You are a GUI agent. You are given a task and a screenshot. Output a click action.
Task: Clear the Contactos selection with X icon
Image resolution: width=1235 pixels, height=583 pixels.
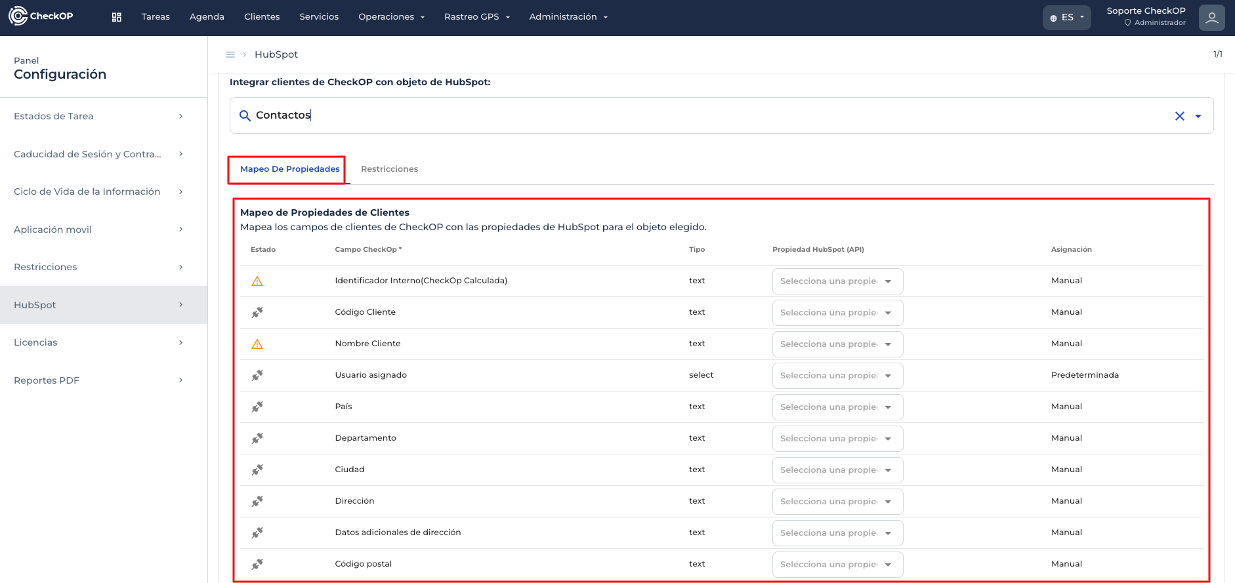(1179, 116)
